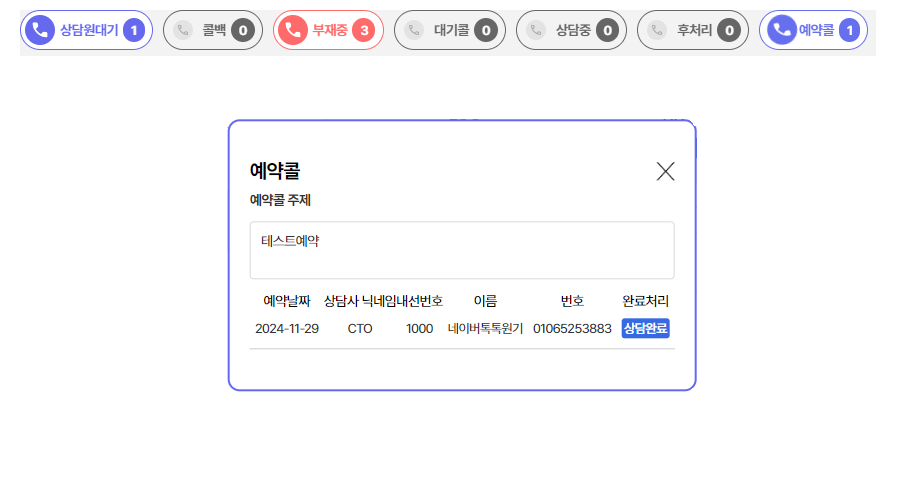This screenshot has width=909, height=496.
Task: Click the phone icon next to 후처리
Action: pos(657,30)
